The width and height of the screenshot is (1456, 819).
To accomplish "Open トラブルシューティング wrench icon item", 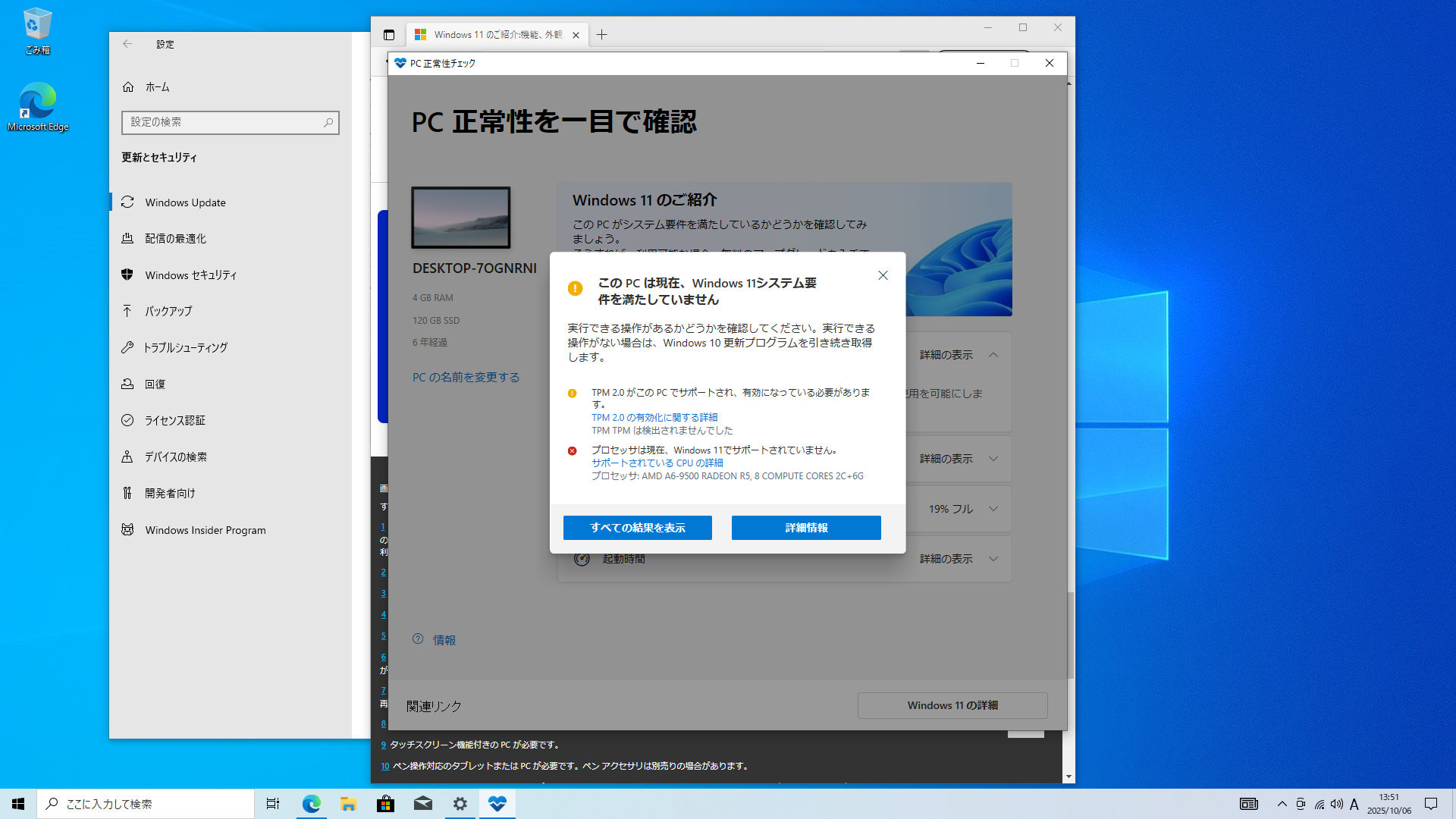I will pos(127,347).
